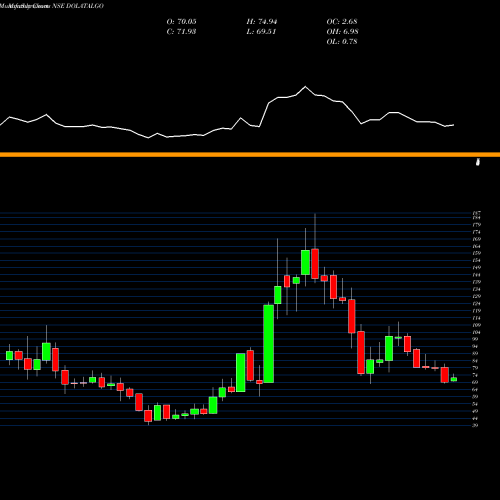Screen dimensions: 500x500
Task: Click the 129 price axis label
Action: pyautogui.click(x=477, y=296)
